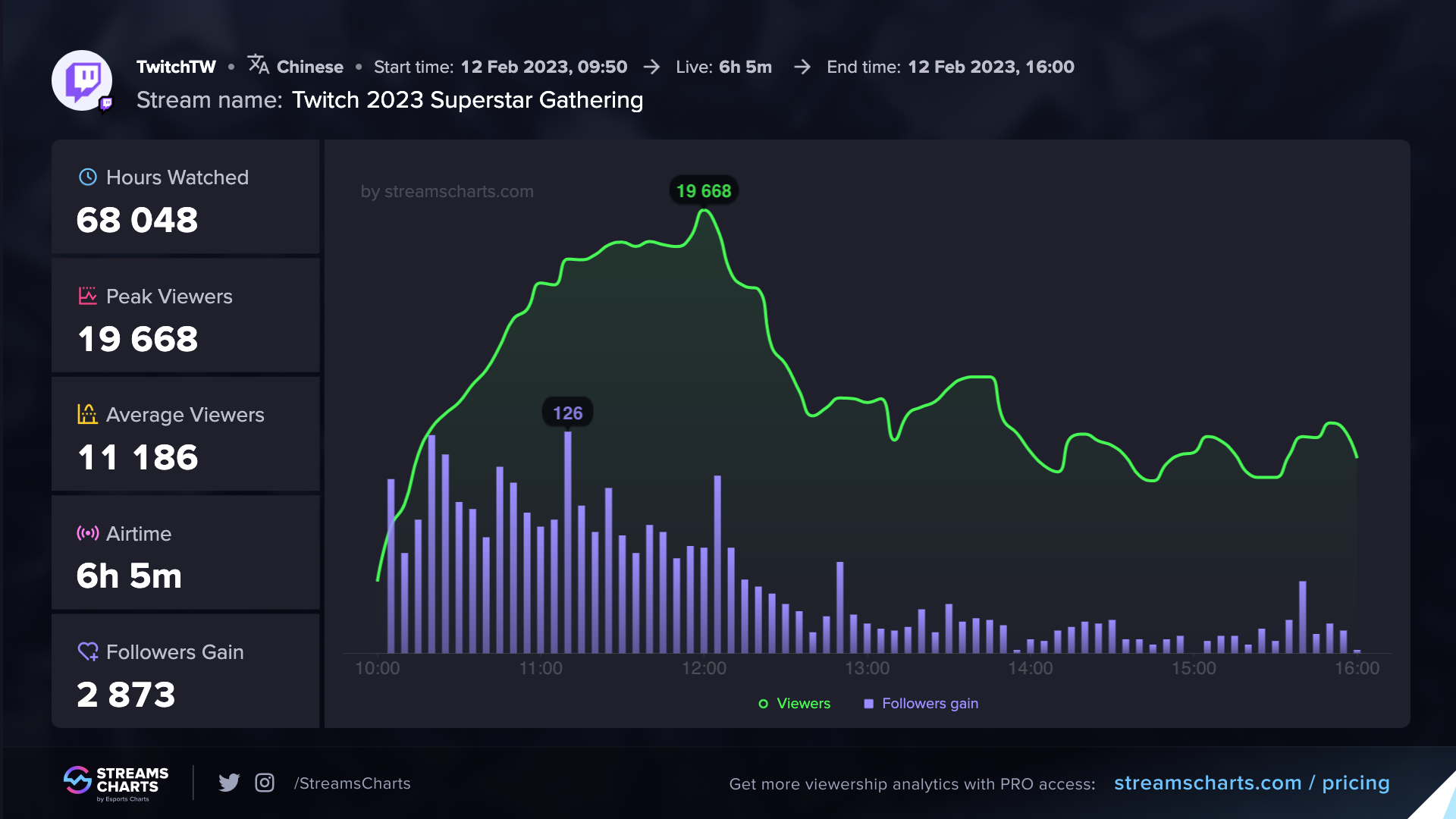Select the Chinese language translation icon

tap(258, 66)
